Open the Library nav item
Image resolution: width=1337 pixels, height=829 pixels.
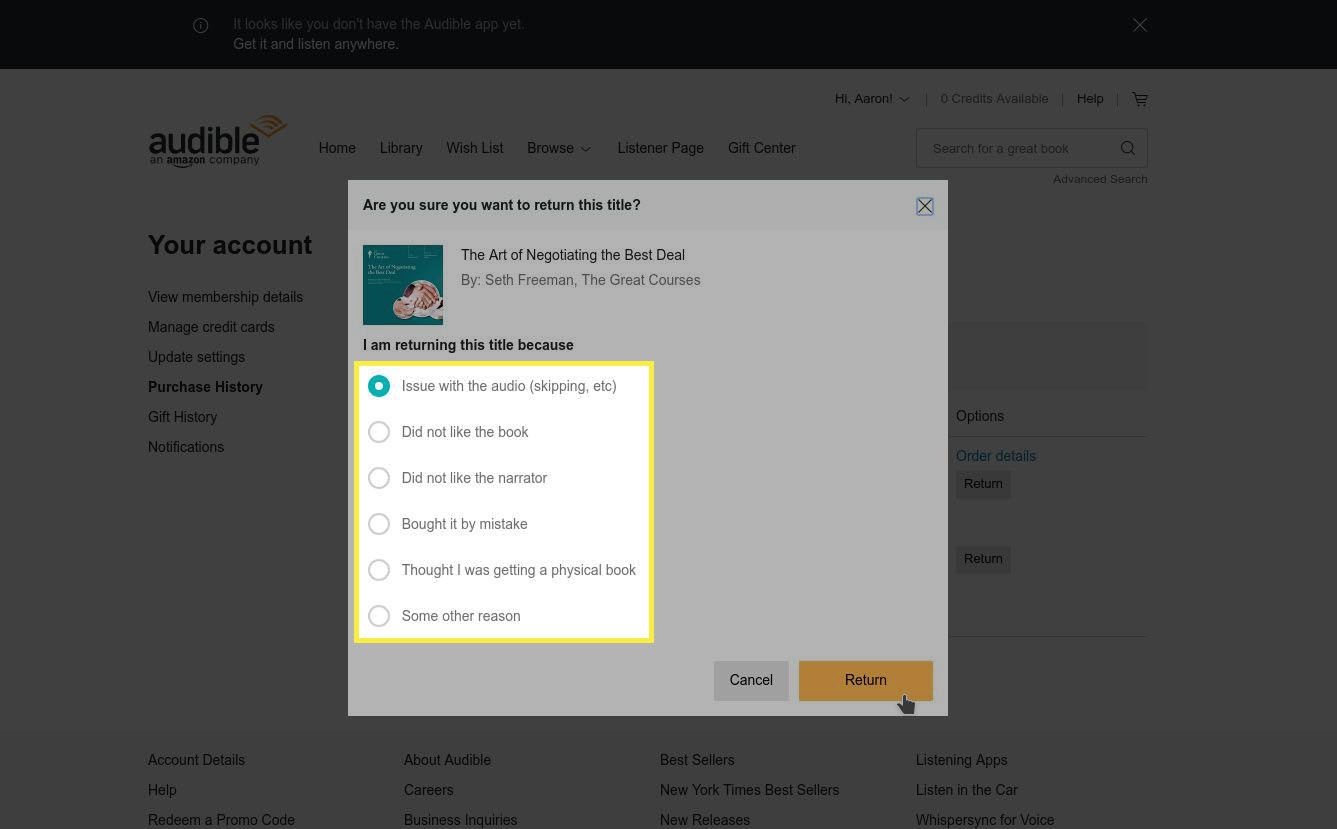[x=401, y=148]
